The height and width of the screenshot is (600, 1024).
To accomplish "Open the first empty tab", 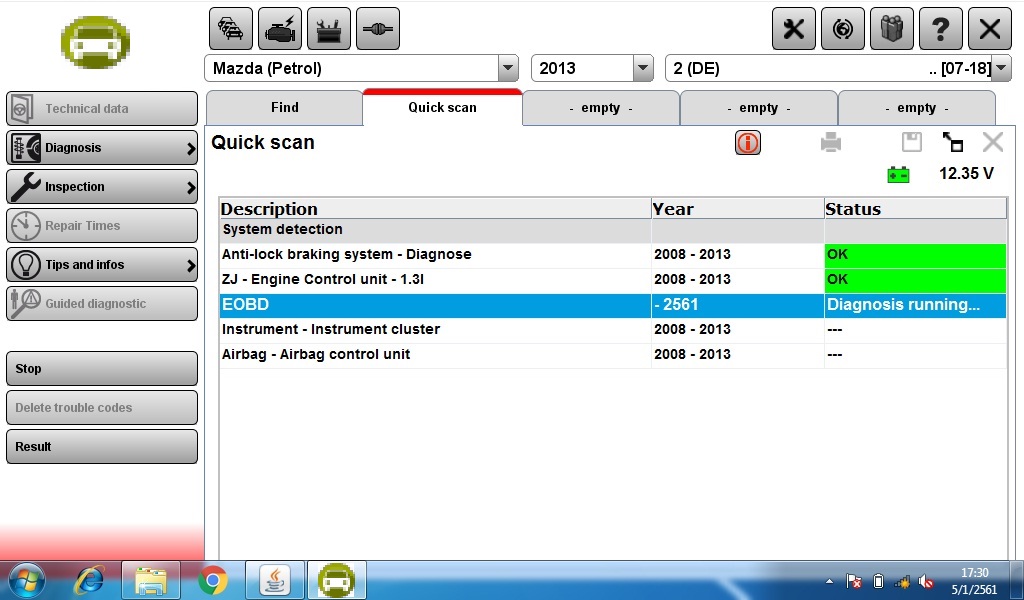I will [601, 108].
